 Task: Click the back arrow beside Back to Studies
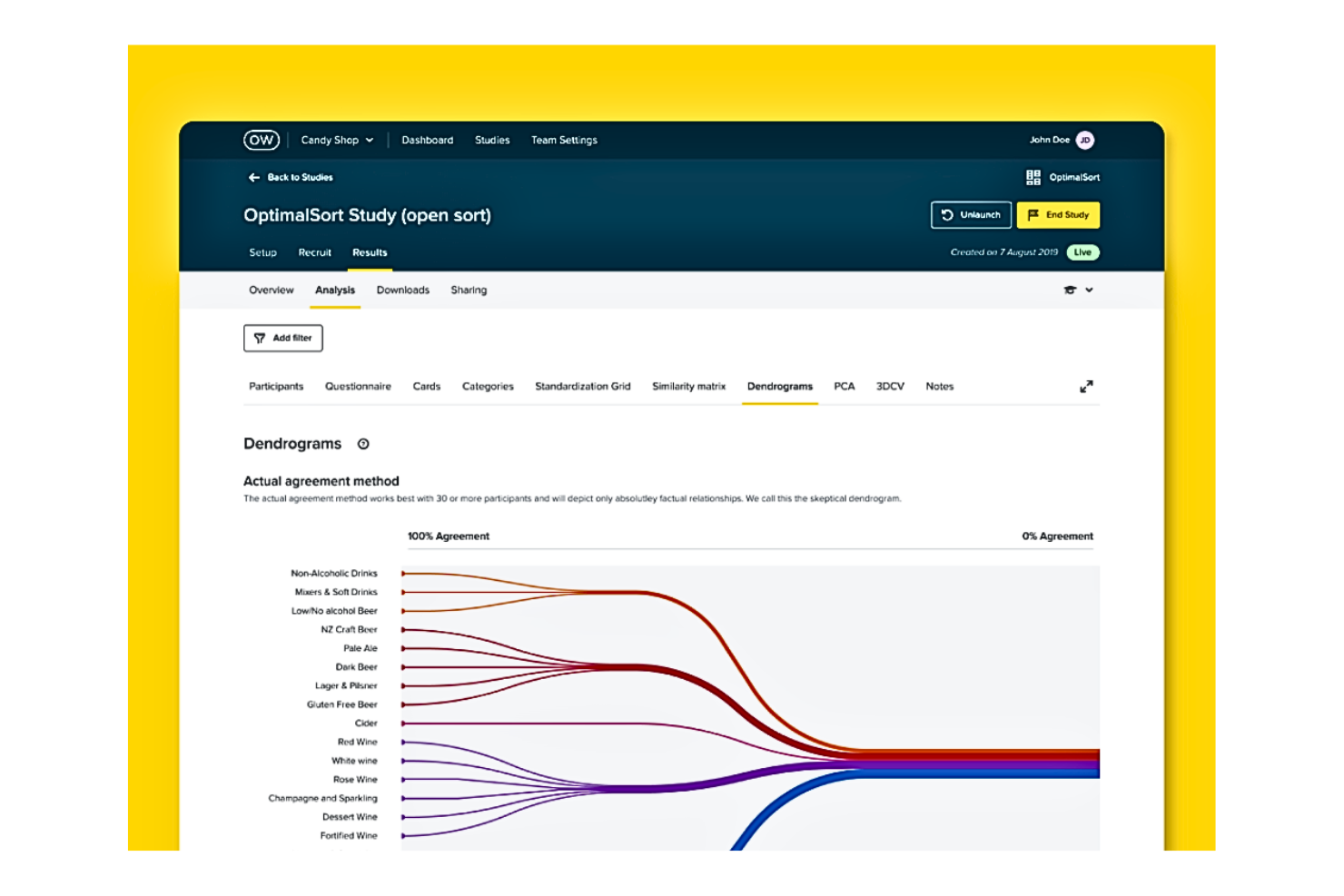tap(254, 177)
